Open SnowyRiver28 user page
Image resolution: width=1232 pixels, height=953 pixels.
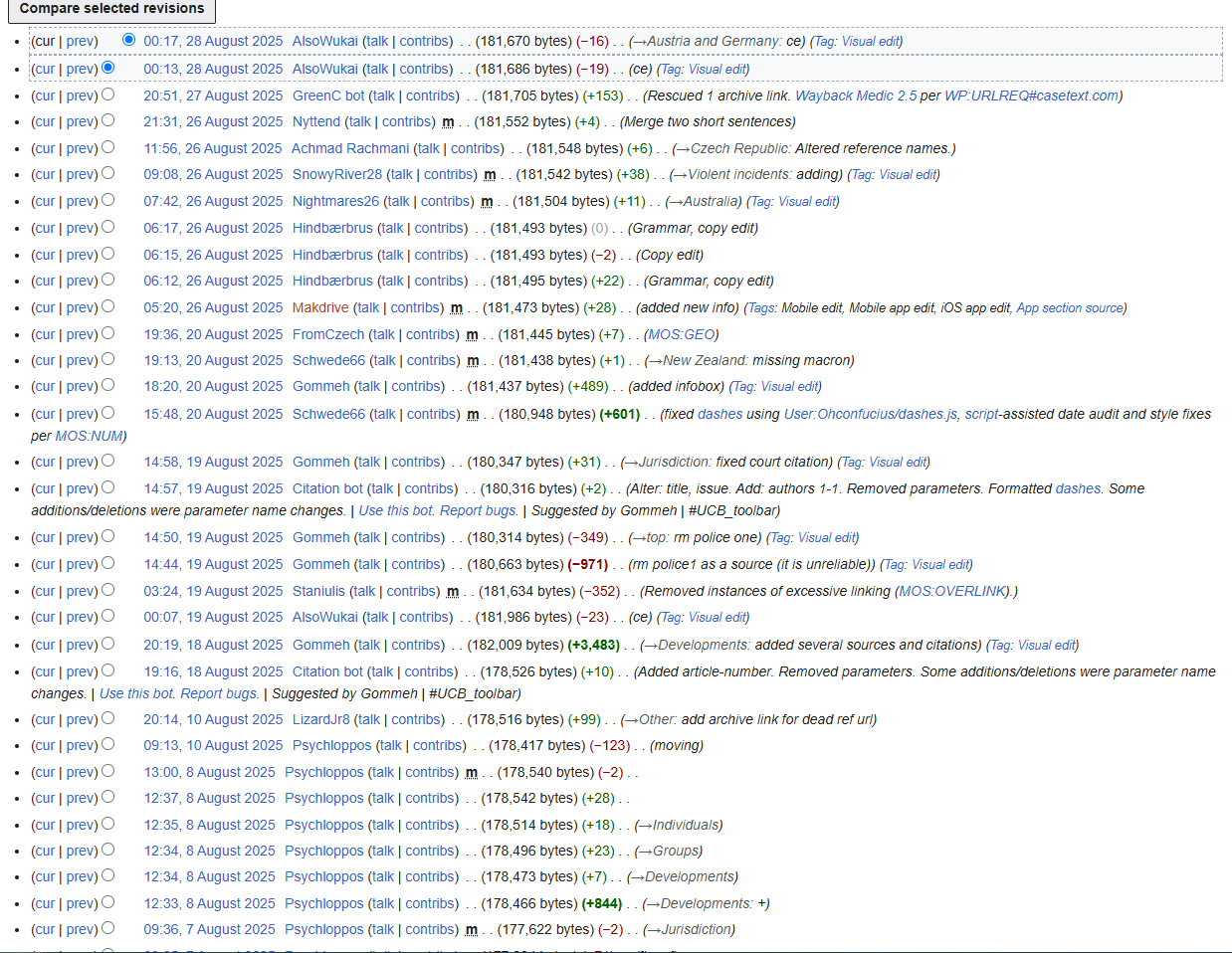pos(337,174)
